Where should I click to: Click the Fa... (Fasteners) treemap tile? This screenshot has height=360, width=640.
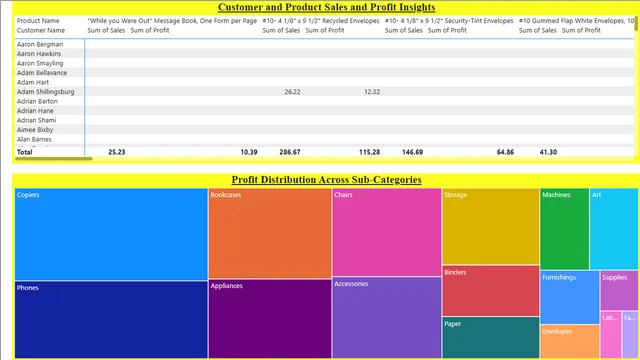point(630,335)
